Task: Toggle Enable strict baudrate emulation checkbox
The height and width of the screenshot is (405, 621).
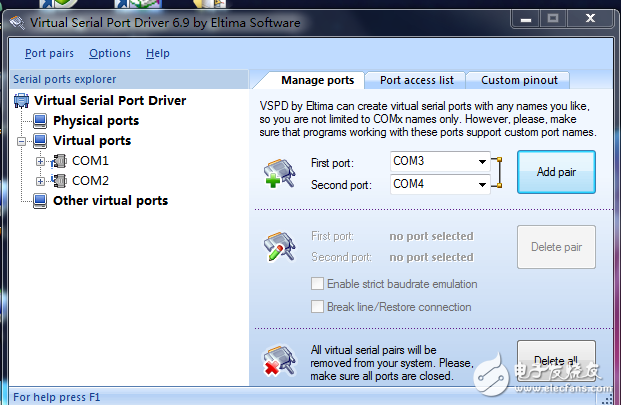Action: pos(317,284)
